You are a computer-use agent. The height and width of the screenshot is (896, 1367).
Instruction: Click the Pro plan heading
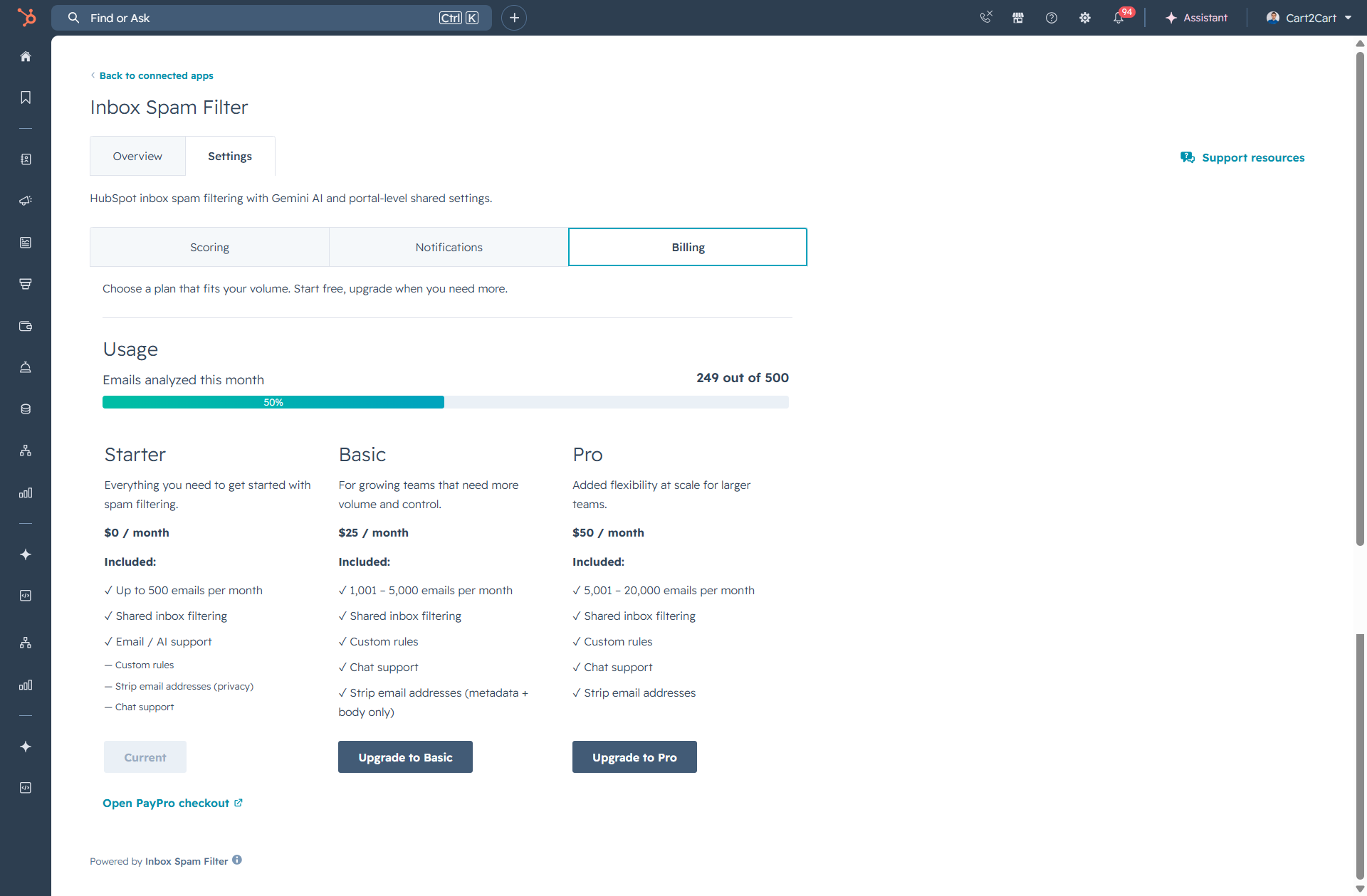[x=588, y=455]
